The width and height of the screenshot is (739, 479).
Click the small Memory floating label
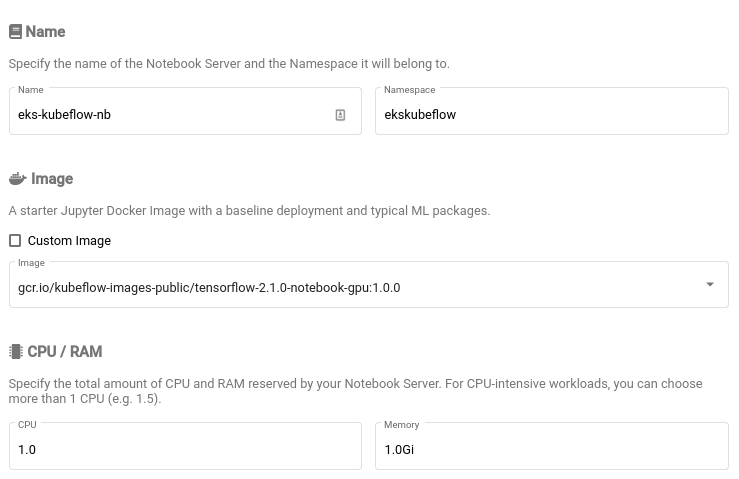401,425
